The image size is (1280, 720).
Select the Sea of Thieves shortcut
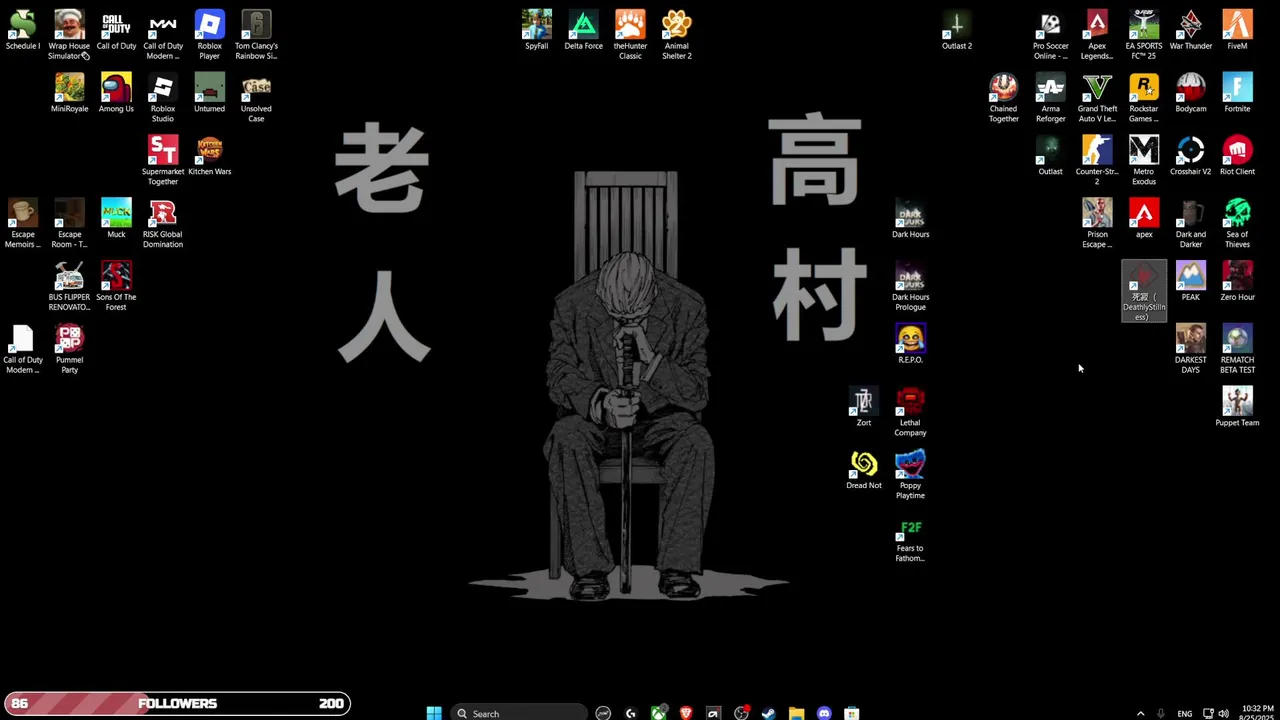point(1237,224)
